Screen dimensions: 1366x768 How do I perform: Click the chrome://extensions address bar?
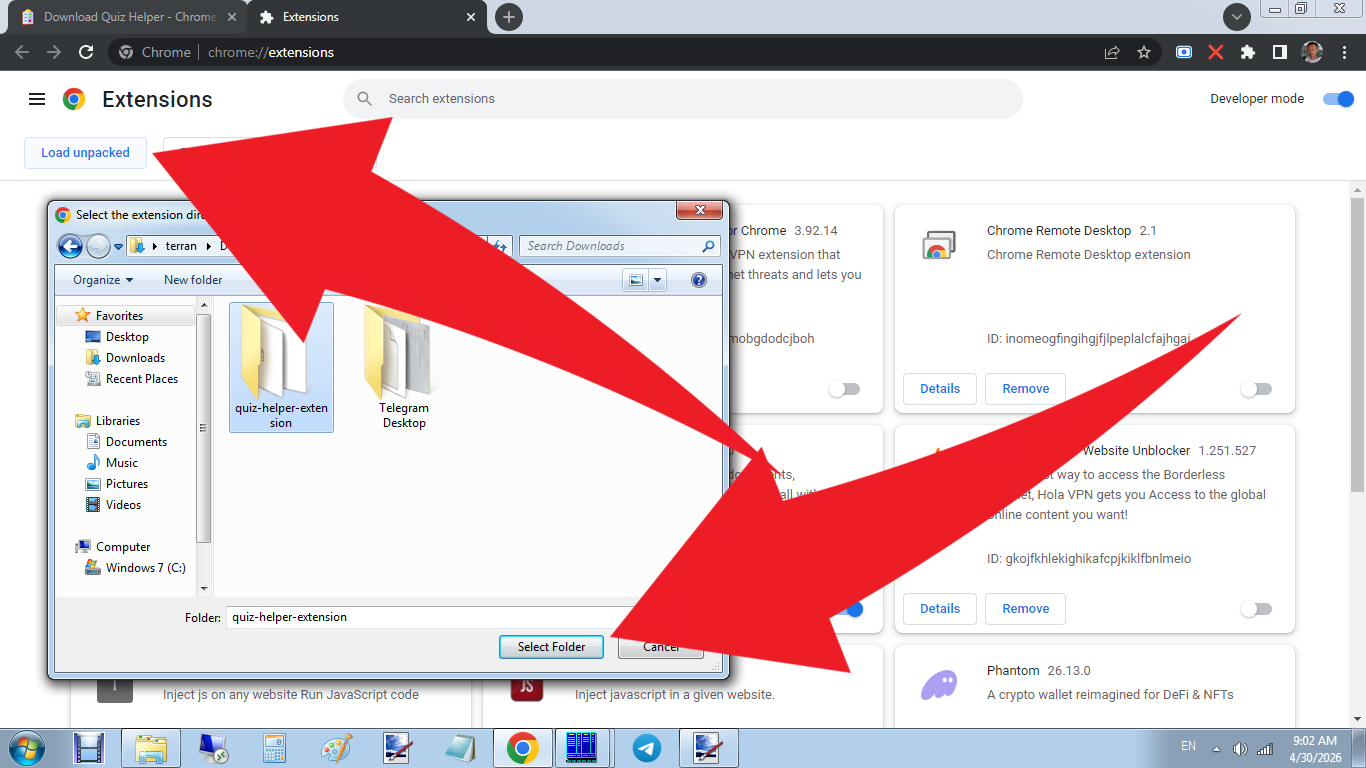pyautogui.click(x=600, y=52)
